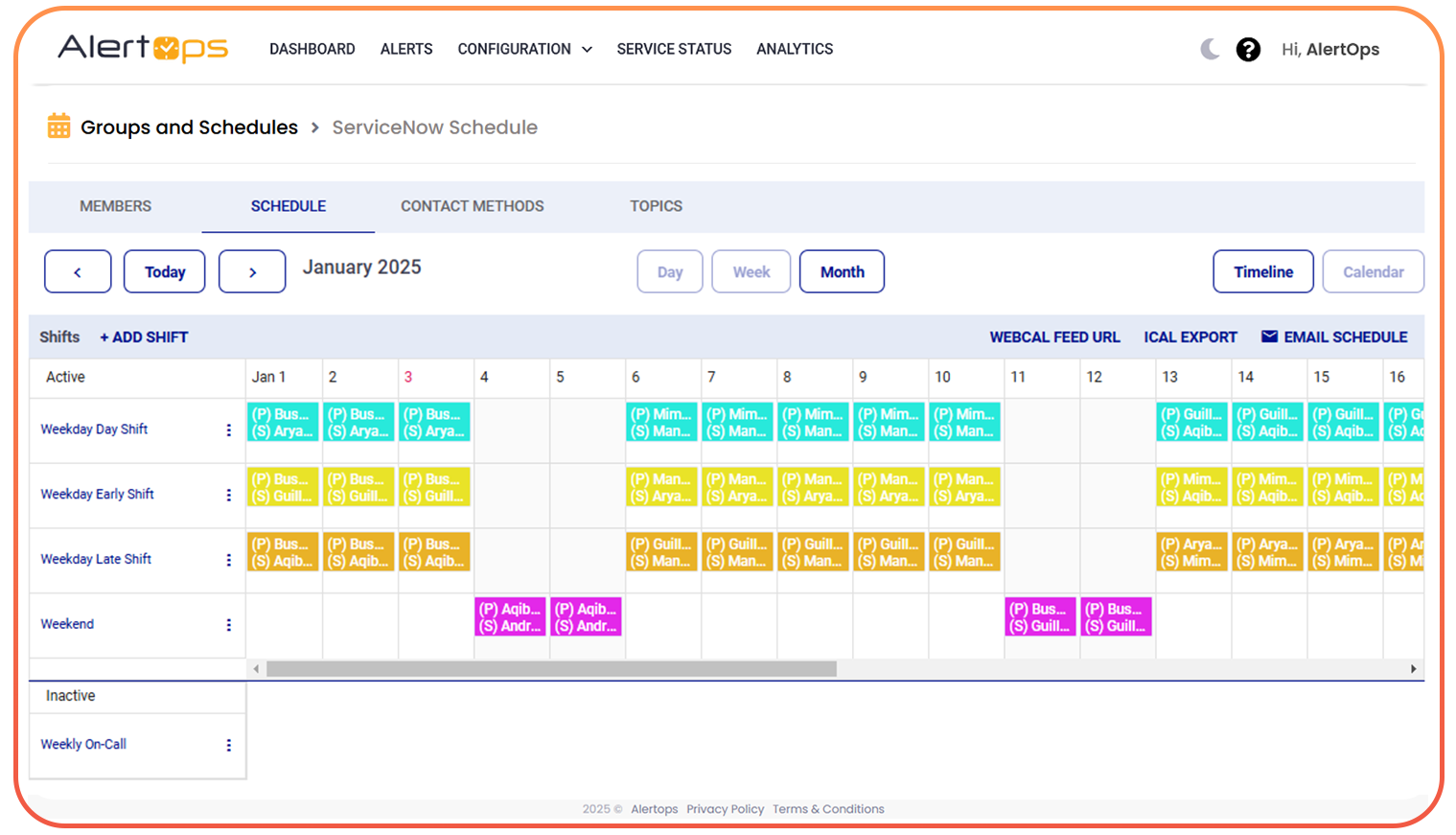Click the Add Shift button
The width and height of the screenshot is (1456, 835).
144,337
